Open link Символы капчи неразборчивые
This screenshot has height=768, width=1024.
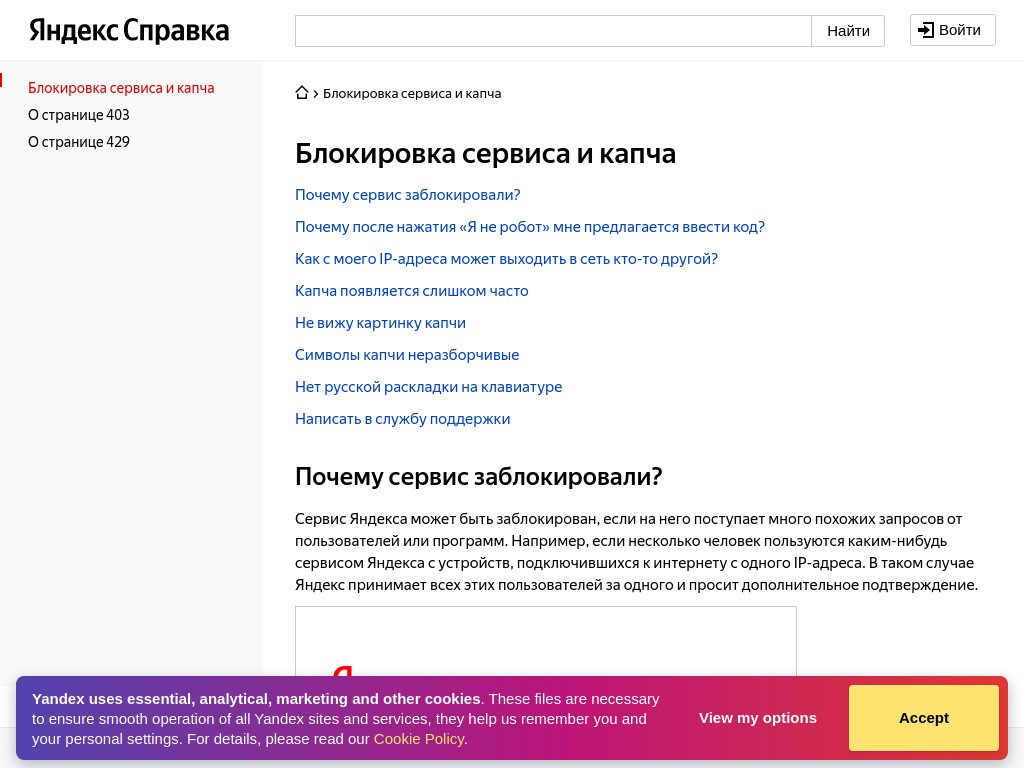407,355
